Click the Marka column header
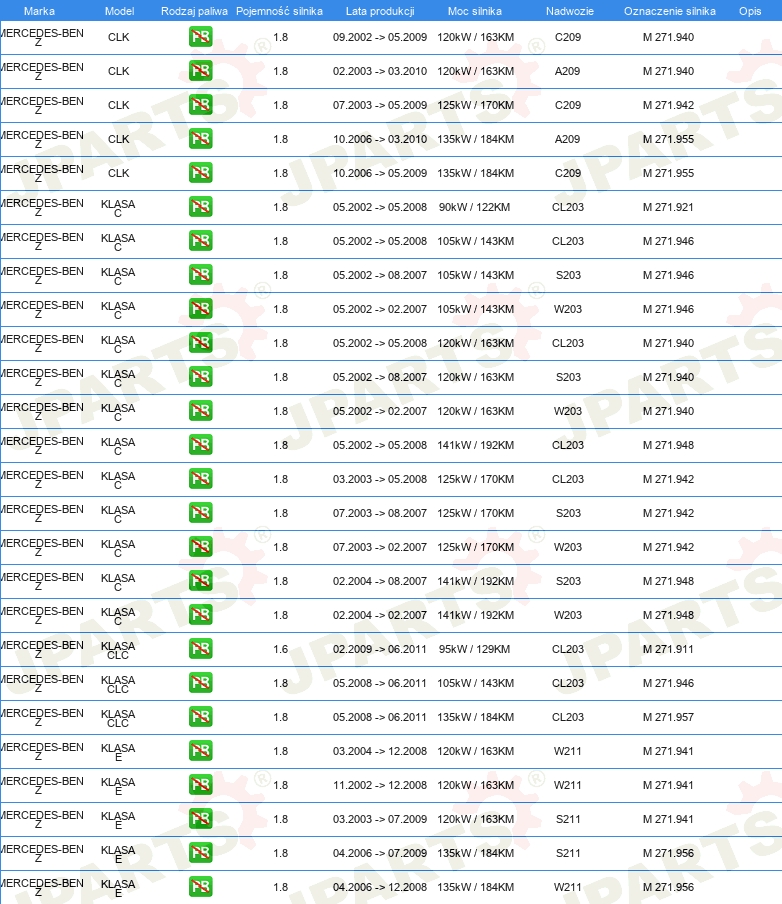The height and width of the screenshot is (904, 782). [x=39, y=11]
